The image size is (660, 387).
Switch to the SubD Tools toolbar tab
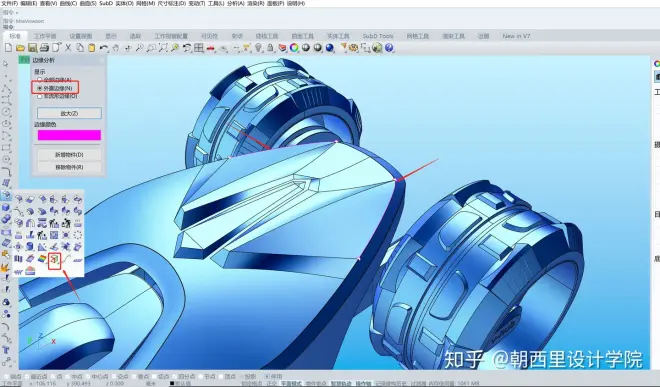click(378, 36)
